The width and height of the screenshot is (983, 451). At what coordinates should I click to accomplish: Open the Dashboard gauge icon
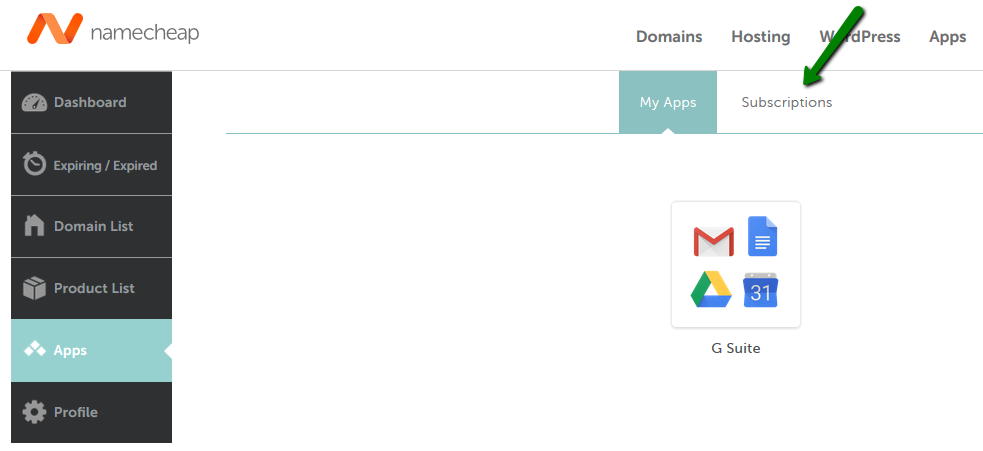34,102
